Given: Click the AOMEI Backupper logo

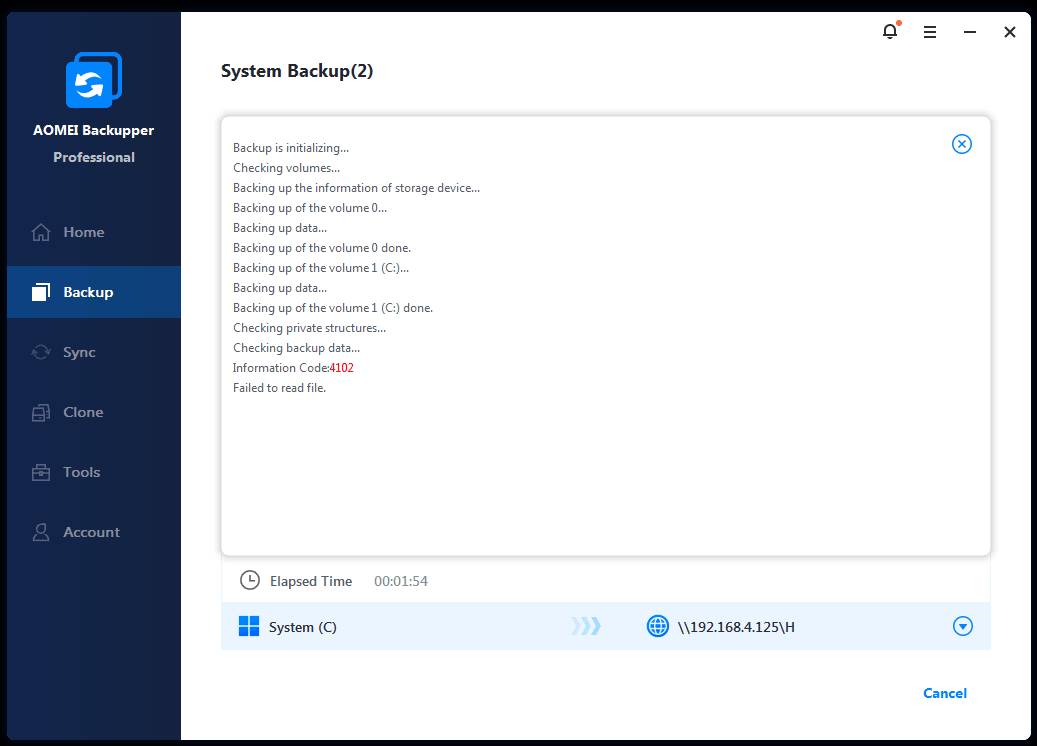Looking at the screenshot, I should coord(93,80).
